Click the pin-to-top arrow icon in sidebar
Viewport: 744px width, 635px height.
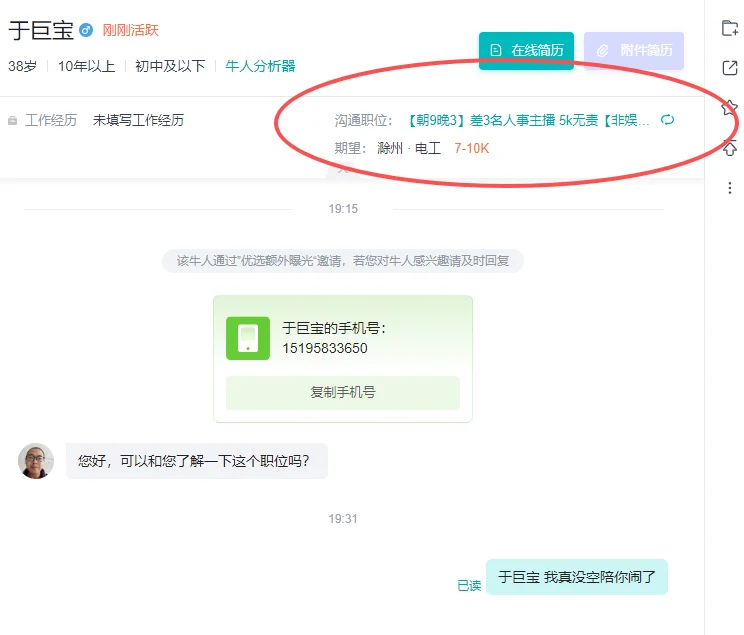[730, 149]
